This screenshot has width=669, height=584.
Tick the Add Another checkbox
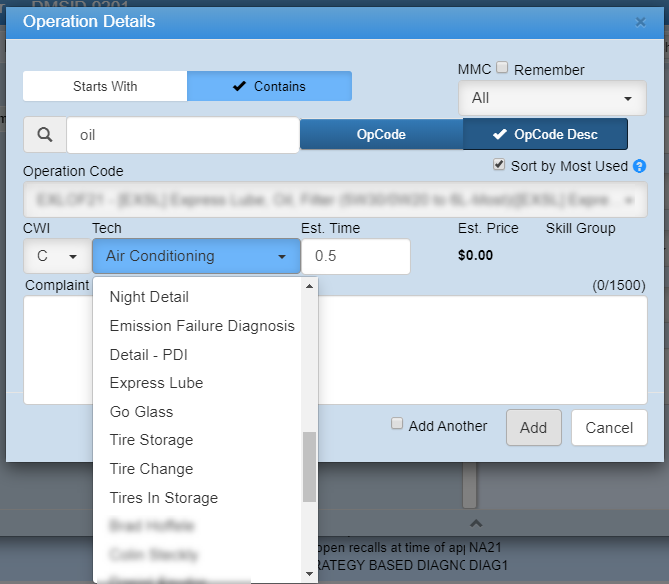(397, 424)
